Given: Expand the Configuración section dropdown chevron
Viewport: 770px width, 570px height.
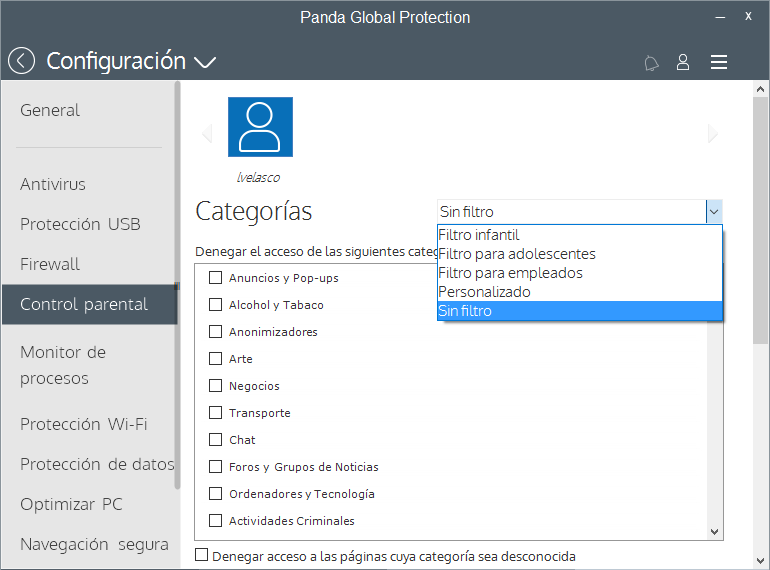Looking at the screenshot, I should (205, 62).
